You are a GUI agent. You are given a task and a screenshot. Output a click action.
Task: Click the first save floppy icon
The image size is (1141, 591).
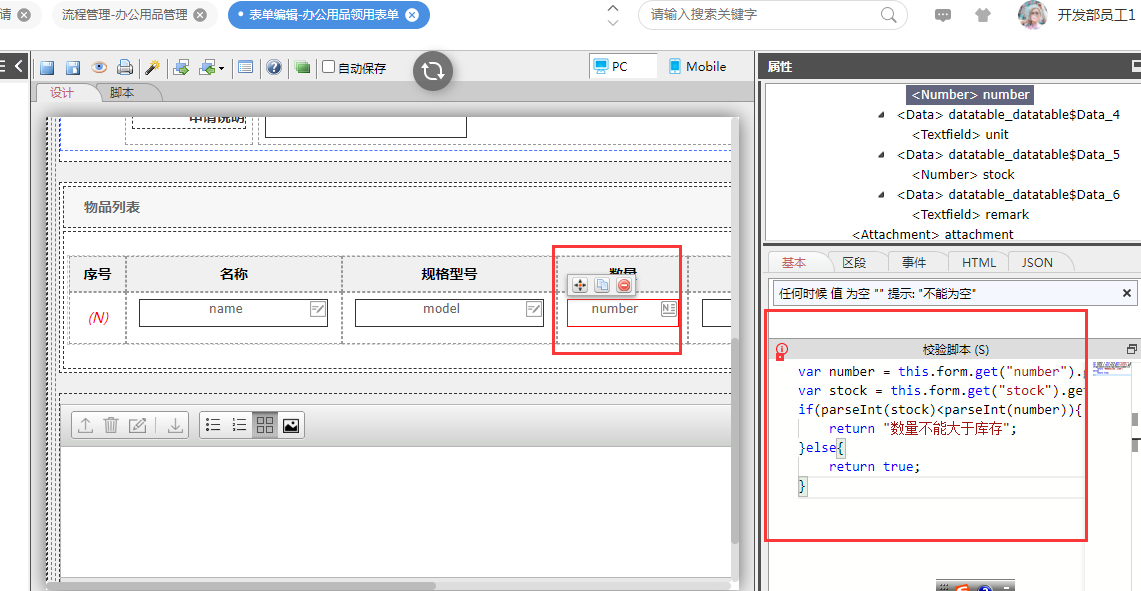(47, 68)
